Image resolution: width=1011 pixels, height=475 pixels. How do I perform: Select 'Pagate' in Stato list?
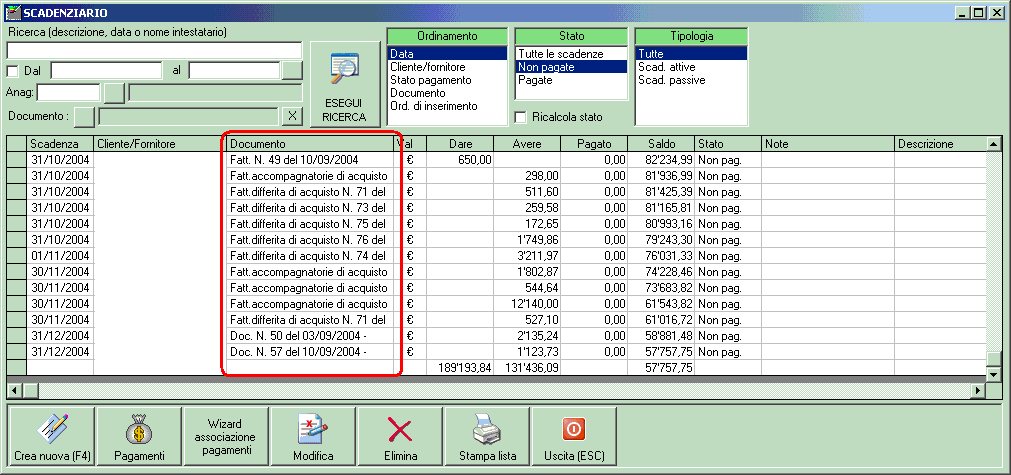coord(535,80)
